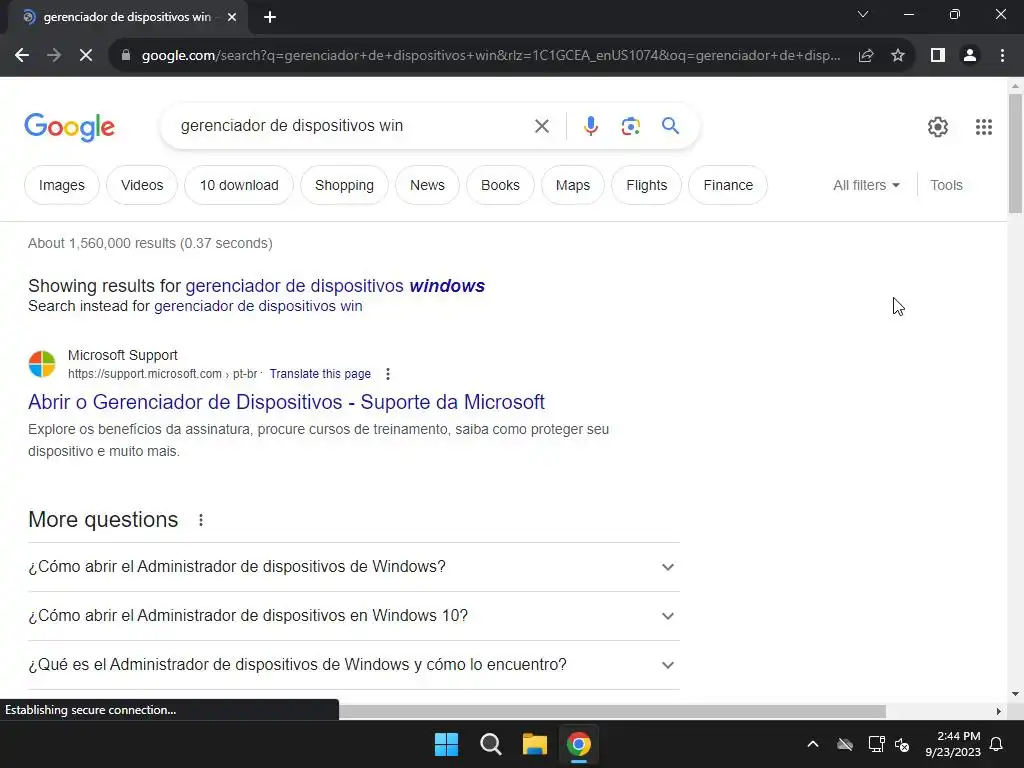Filter results by Images
This screenshot has height=768, width=1024.
62,185
